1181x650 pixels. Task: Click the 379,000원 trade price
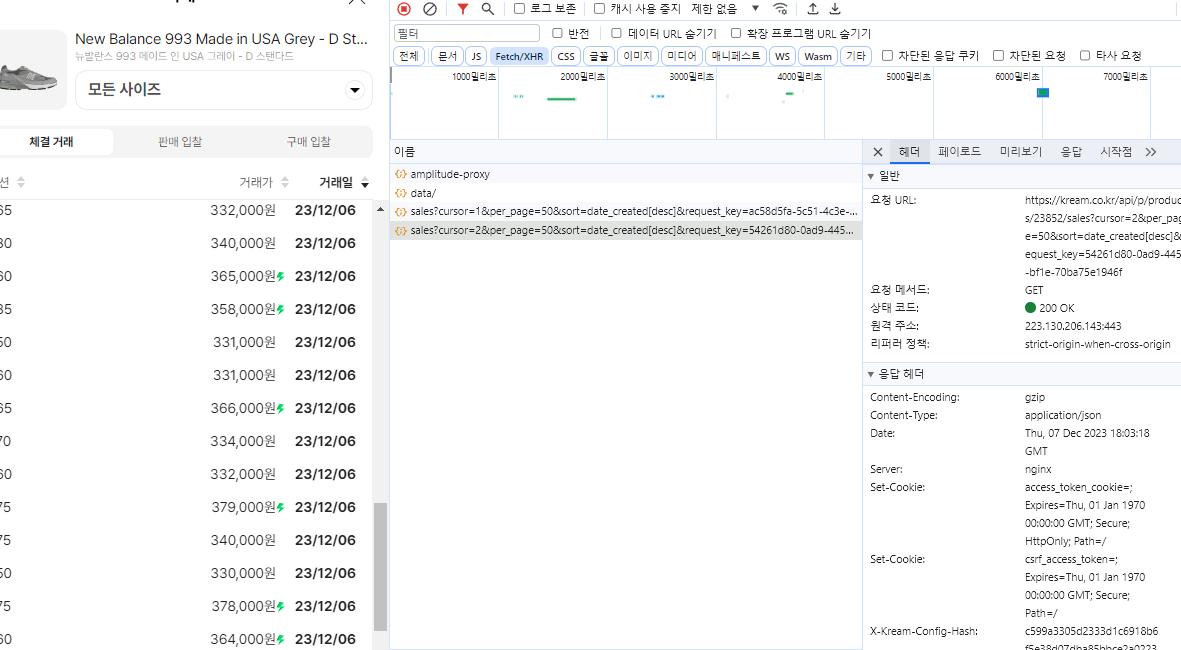(x=243, y=508)
